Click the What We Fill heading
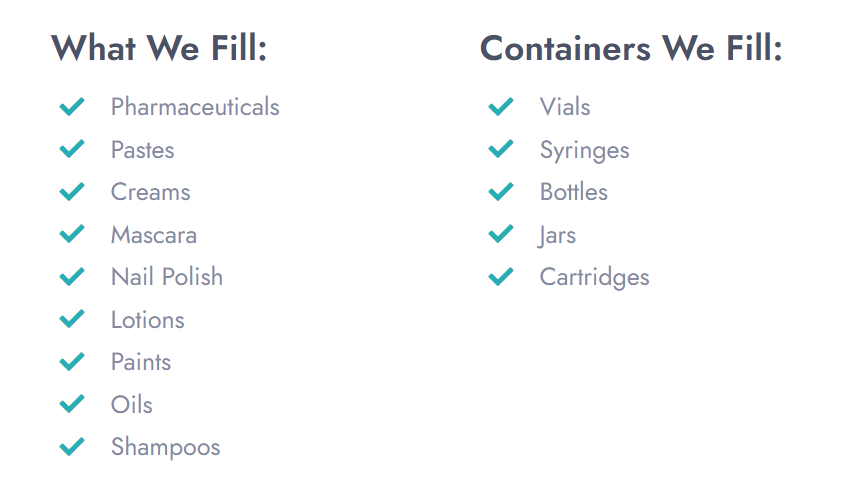The image size is (845, 504). pyautogui.click(x=159, y=48)
